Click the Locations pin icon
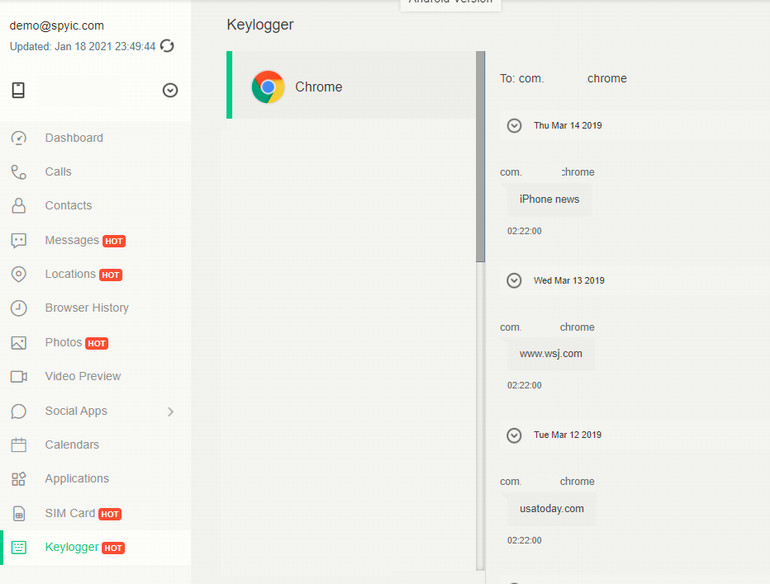The image size is (770, 584). pyautogui.click(x=19, y=274)
